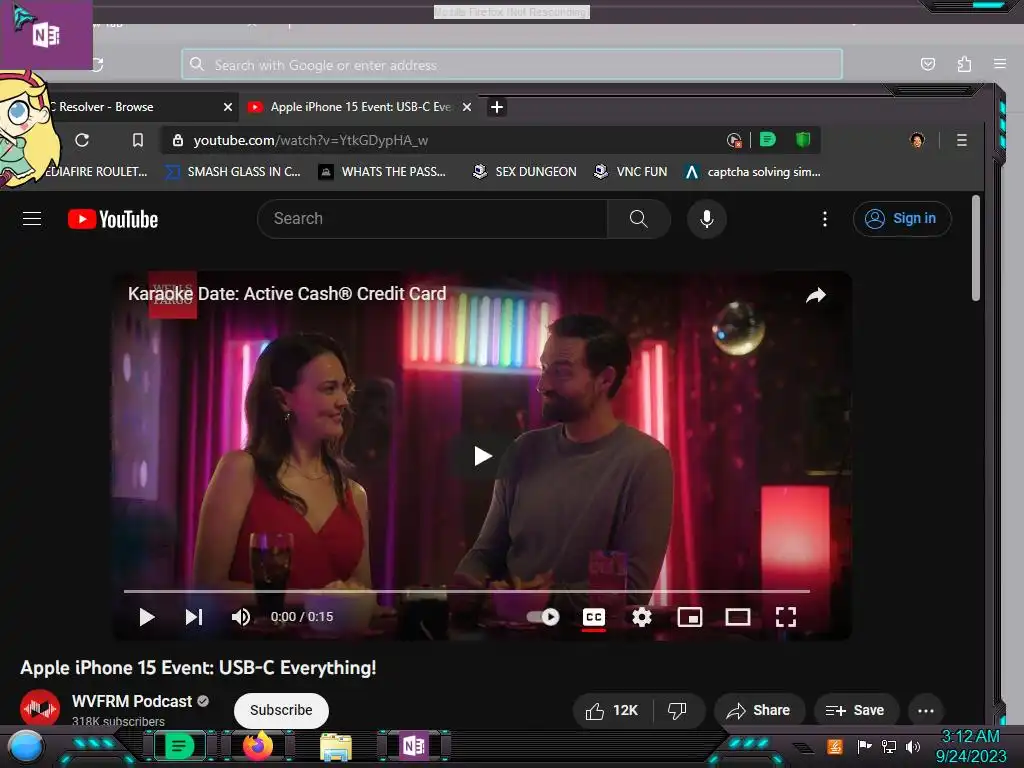Viewport: 1024px width, 768px height.
Task: Click the system tray network icon
Action: click(x=889, y=746)
